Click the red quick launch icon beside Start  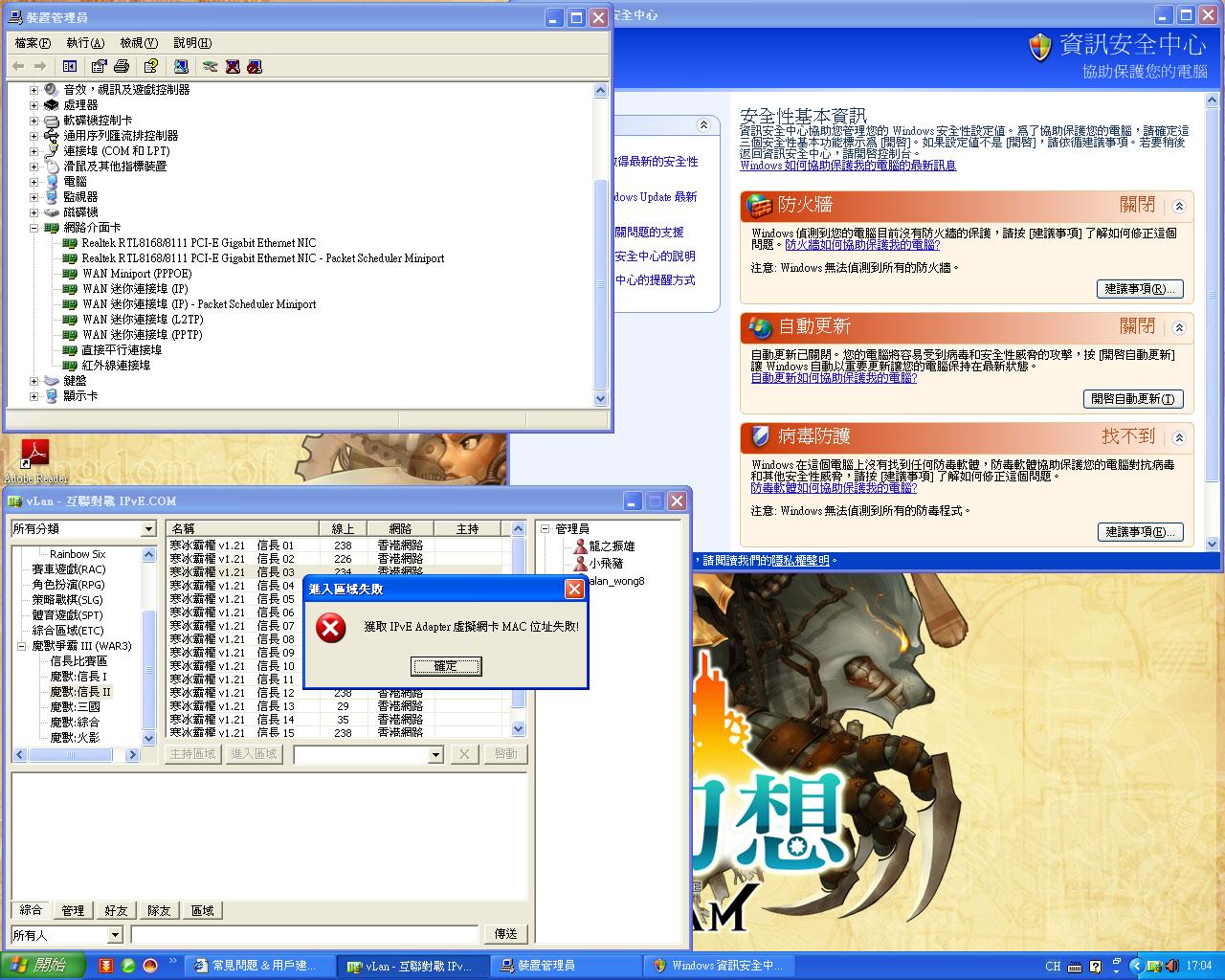pos(106,966)
